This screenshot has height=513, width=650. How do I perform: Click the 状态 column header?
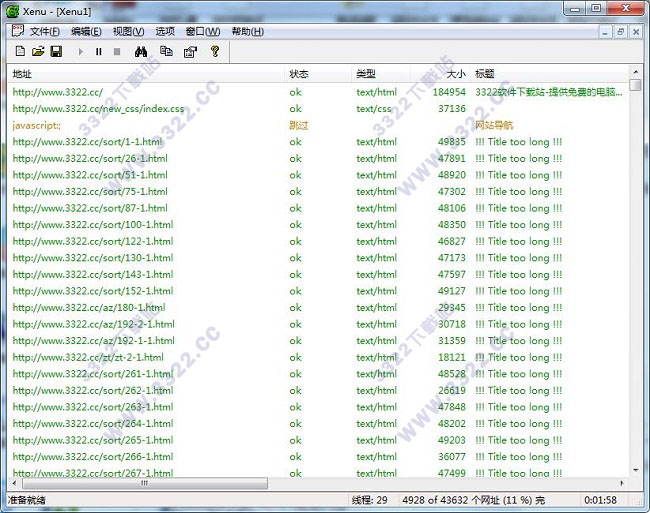pyautogui.click(x=299, y=74)
